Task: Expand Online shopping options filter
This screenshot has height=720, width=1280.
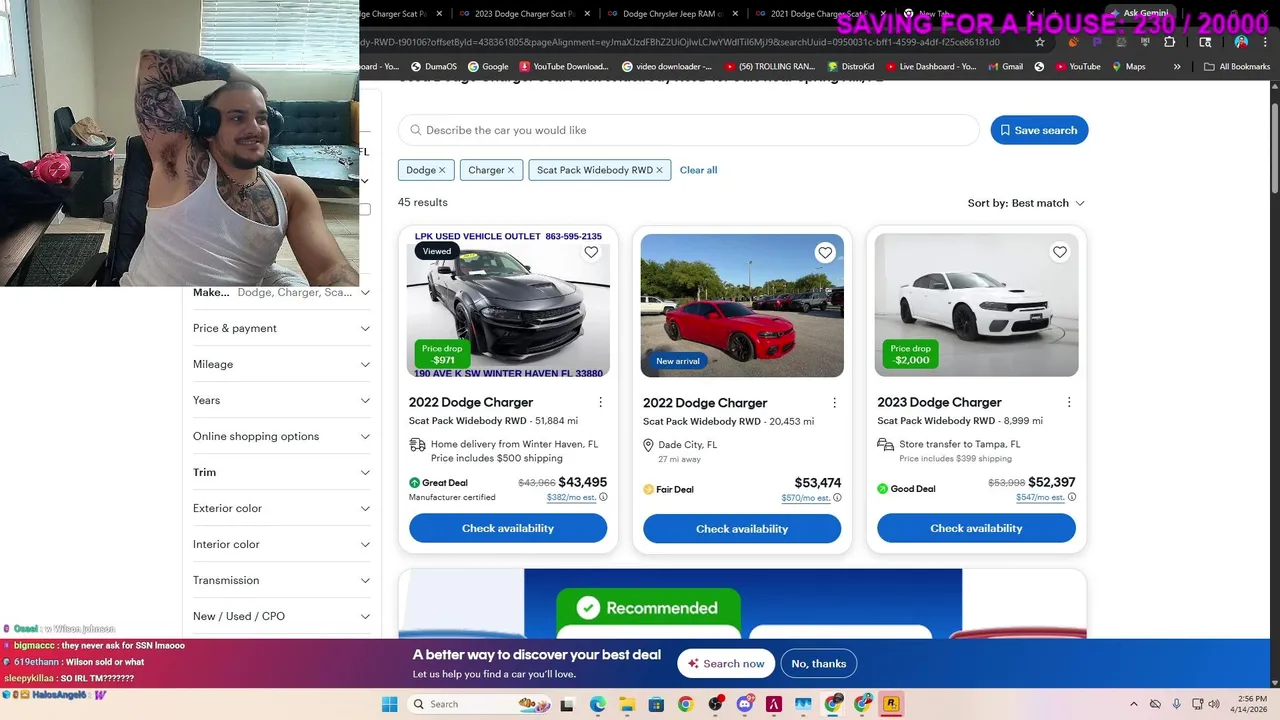Action: click(281, 436)
